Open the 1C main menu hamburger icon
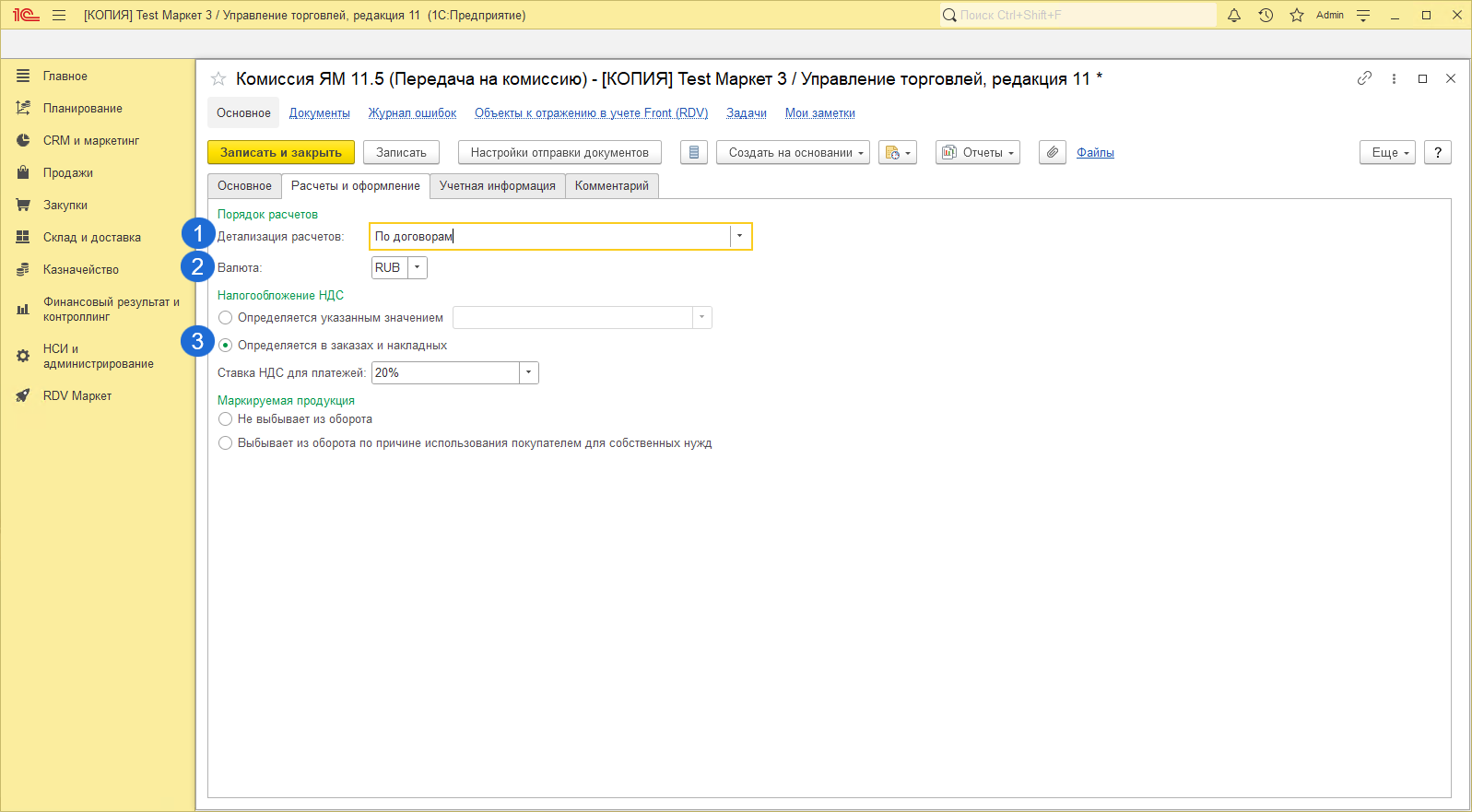Image resolution: width=1472 pixels, height=812 pixels. [59, 15]
